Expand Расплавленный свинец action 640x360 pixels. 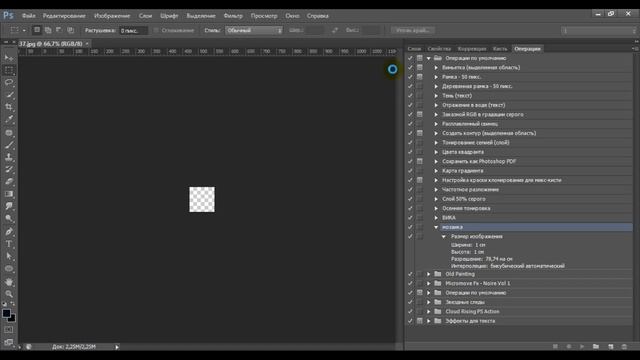tap(436, 124)
